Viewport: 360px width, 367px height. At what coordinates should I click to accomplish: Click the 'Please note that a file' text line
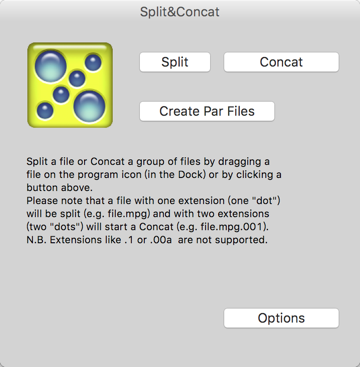pos(155,201)
